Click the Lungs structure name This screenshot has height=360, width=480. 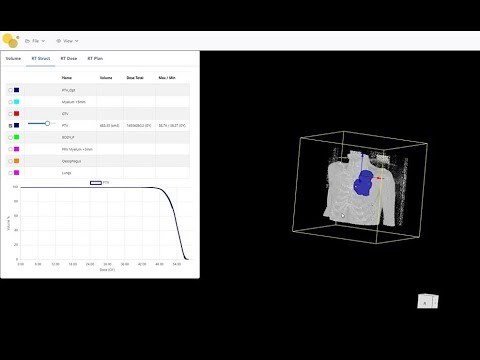point(66,173)
